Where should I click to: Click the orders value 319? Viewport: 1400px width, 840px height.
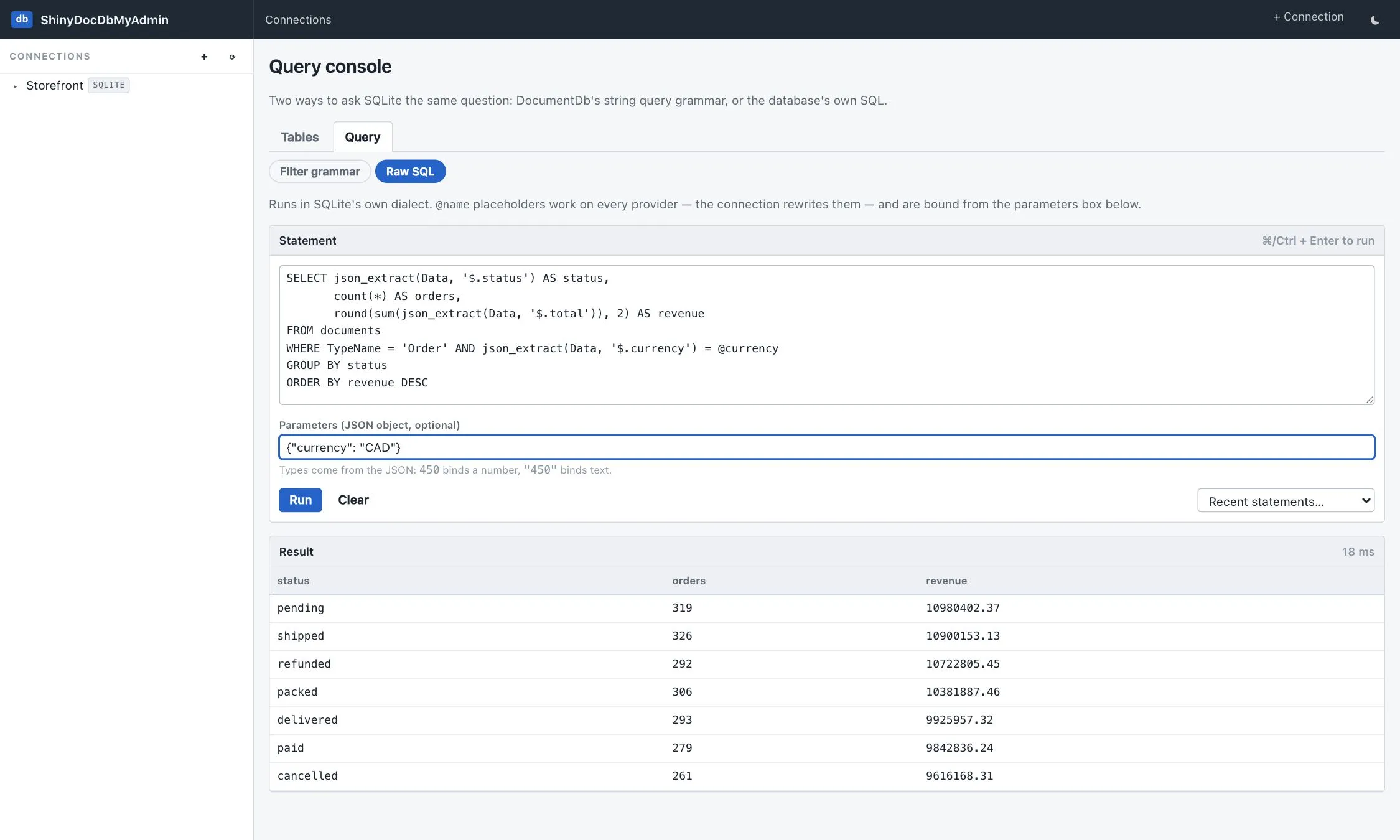(x=682, y=608)
